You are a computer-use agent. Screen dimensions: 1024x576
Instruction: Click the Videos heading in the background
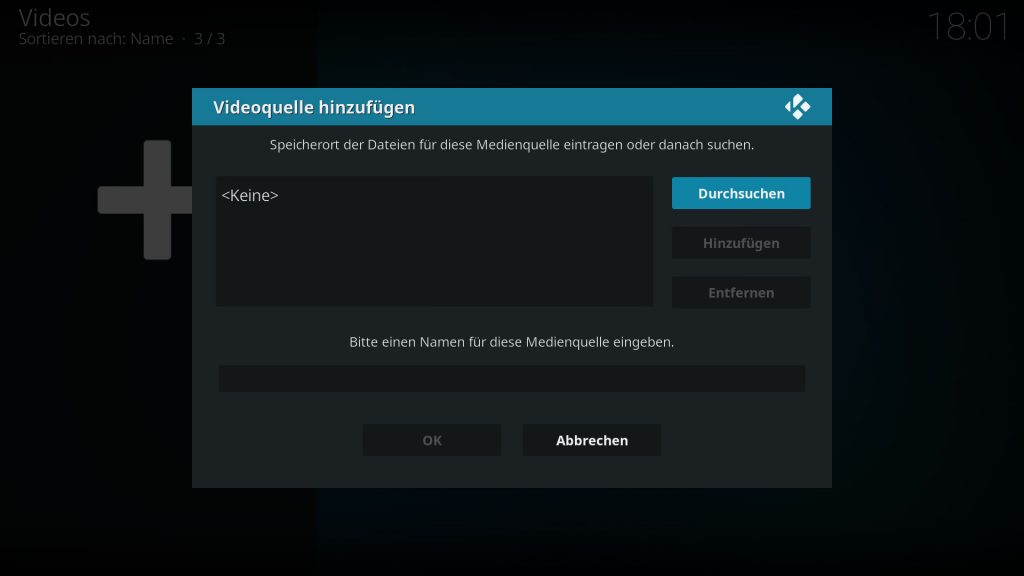pos(54,18)
